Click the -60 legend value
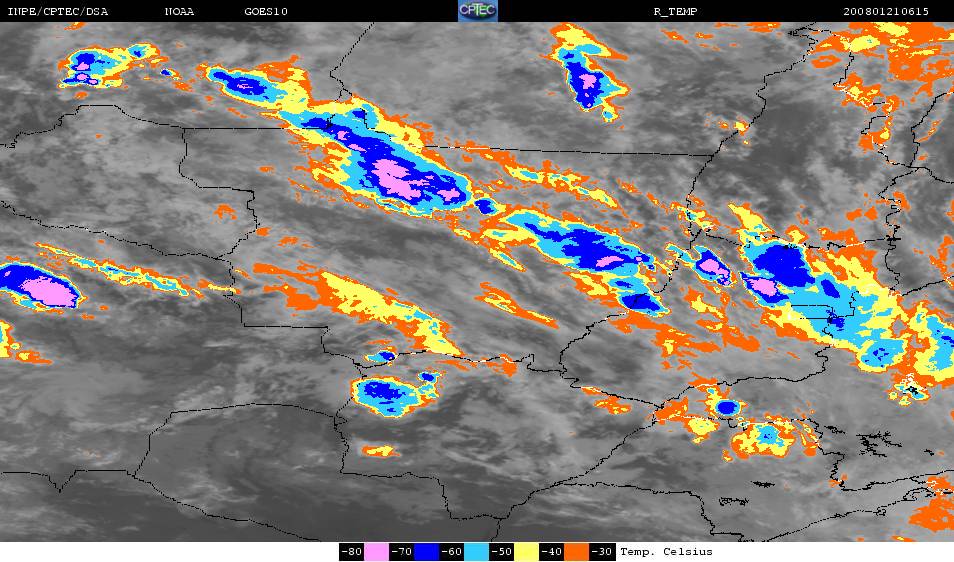Screen dimensions: 954x562 (451, 552)
